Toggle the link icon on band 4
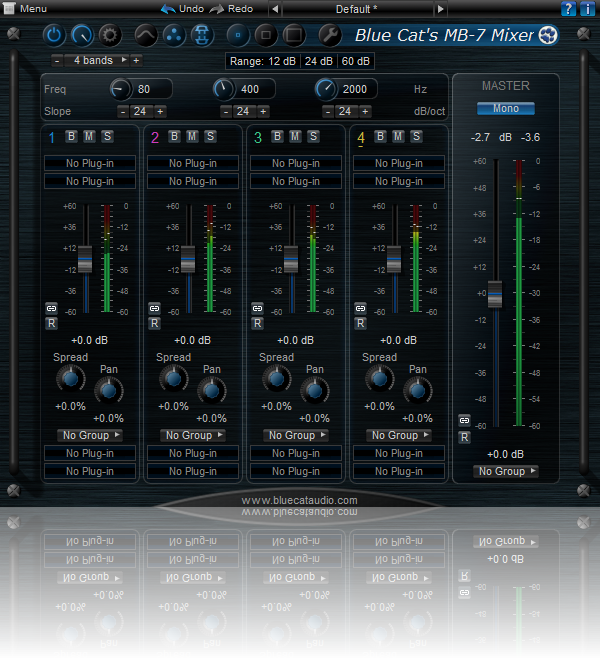 click(x=360, y=308)
